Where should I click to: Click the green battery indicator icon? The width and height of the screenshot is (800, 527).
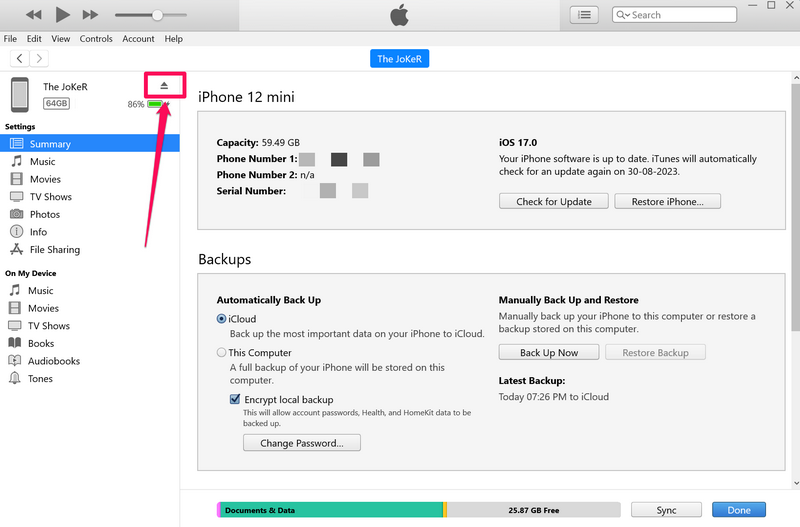tap(155, 104)
